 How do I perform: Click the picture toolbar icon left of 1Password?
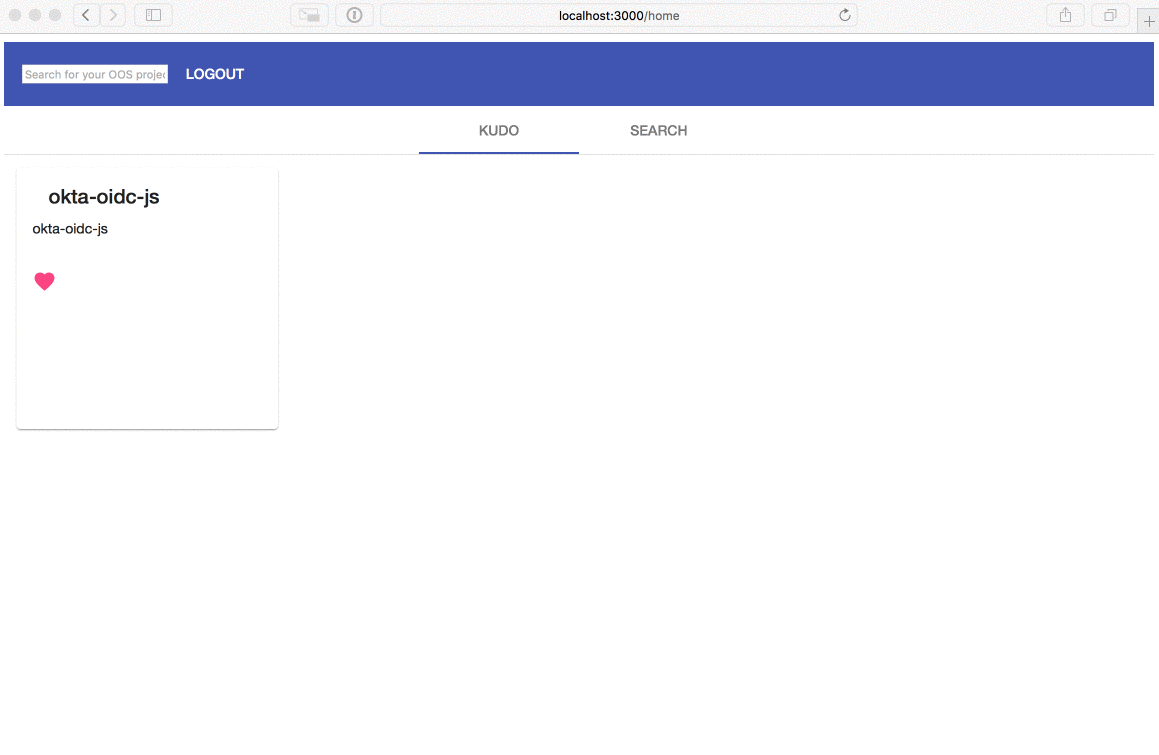[309, 15]
